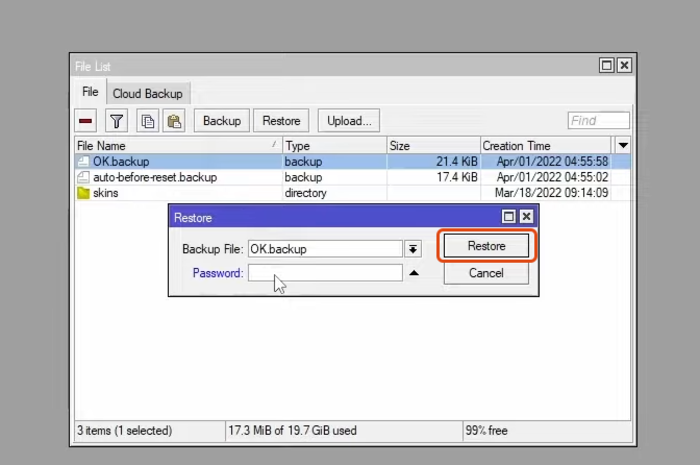Screen dimensions: 700x465
Task: Click into the Password input field
Action: pyautogui.click(x=325, y=273)
